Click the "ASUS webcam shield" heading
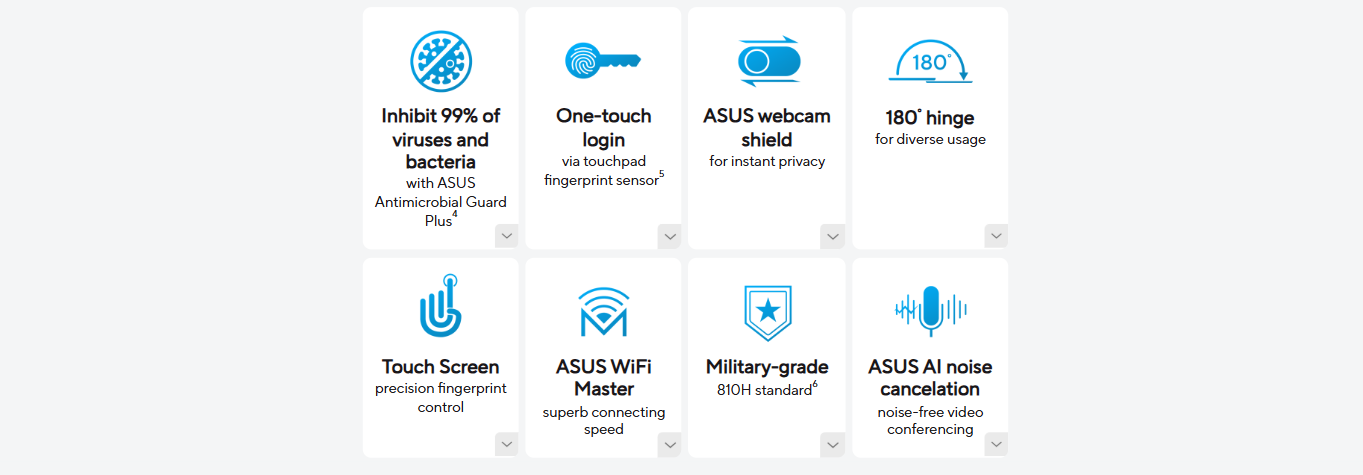This screenshot has width=1363, height=475. [767, 127]
